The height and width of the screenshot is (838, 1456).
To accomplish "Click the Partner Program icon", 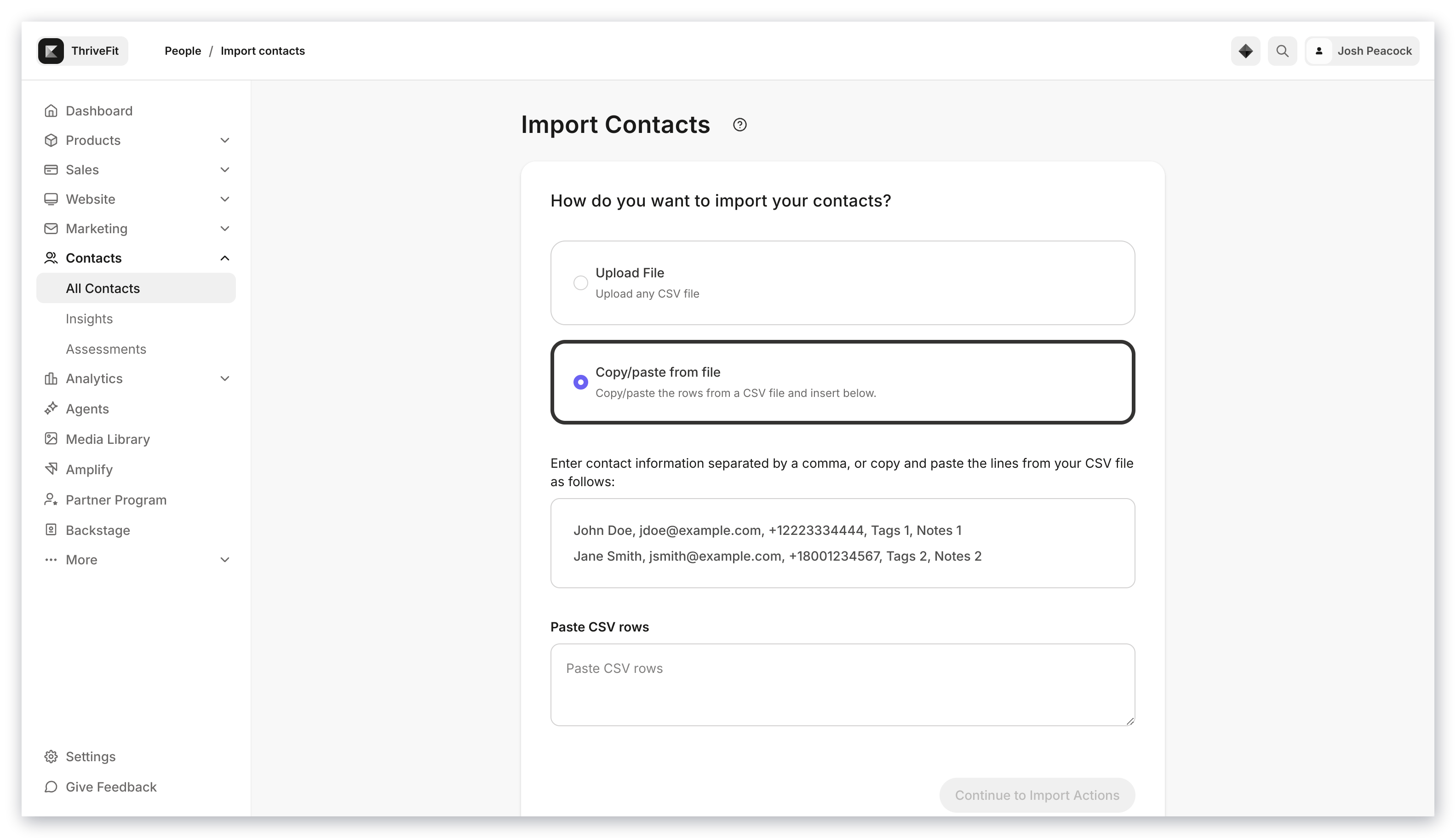I will (51, 499).
